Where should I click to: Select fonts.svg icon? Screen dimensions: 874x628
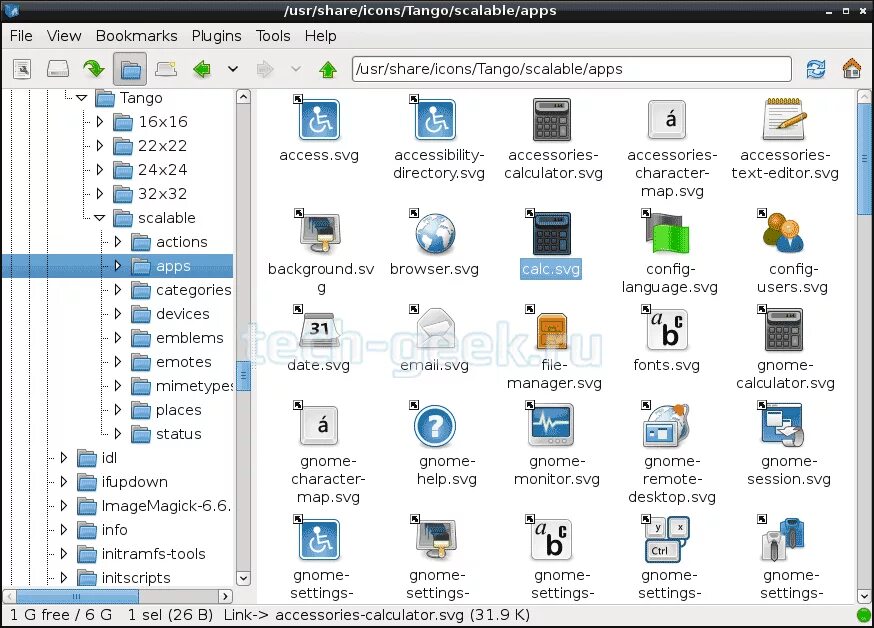point(668,329)
